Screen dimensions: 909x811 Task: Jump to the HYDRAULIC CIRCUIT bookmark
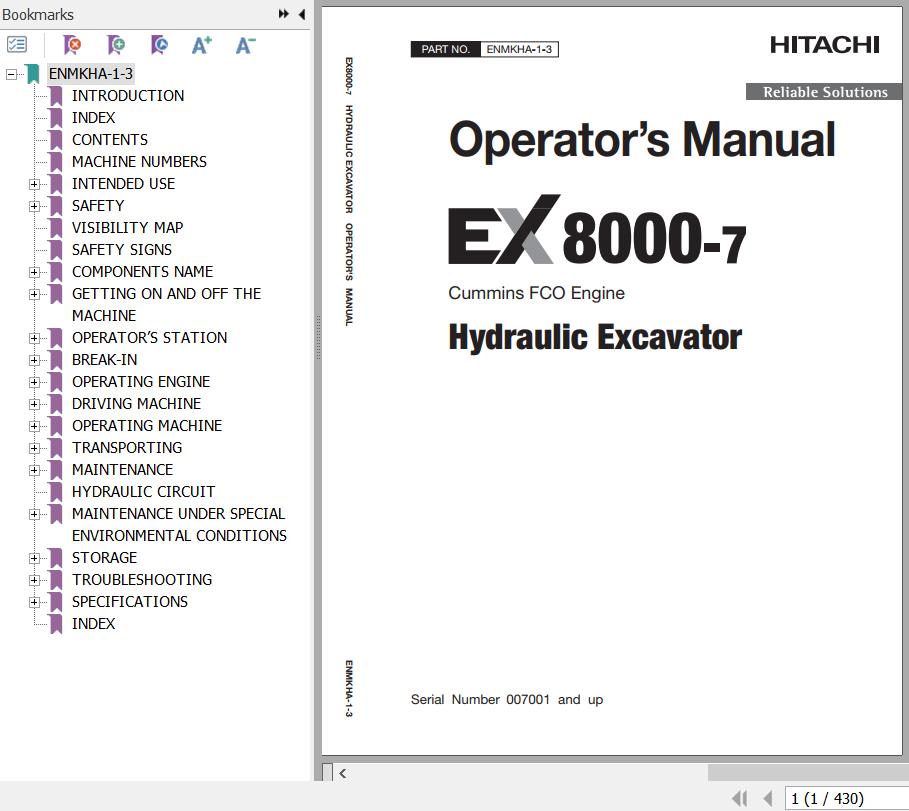[143, 492]
